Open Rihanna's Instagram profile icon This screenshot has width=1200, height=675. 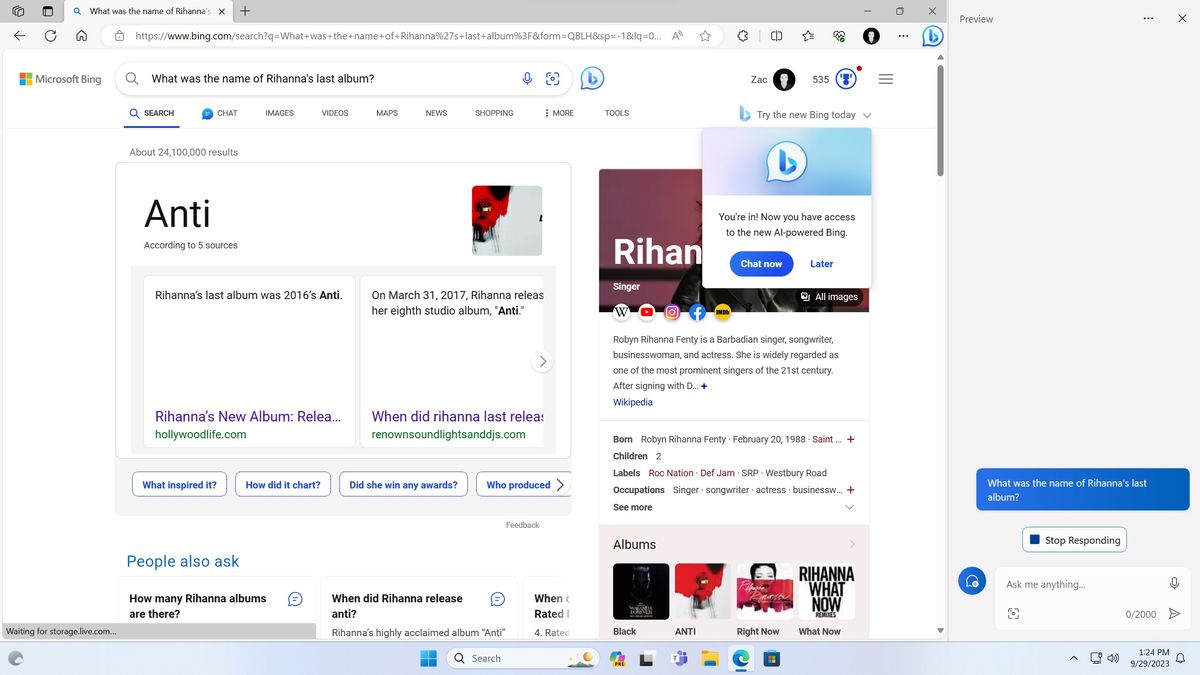pyautogui.click(x=671, y=312)
